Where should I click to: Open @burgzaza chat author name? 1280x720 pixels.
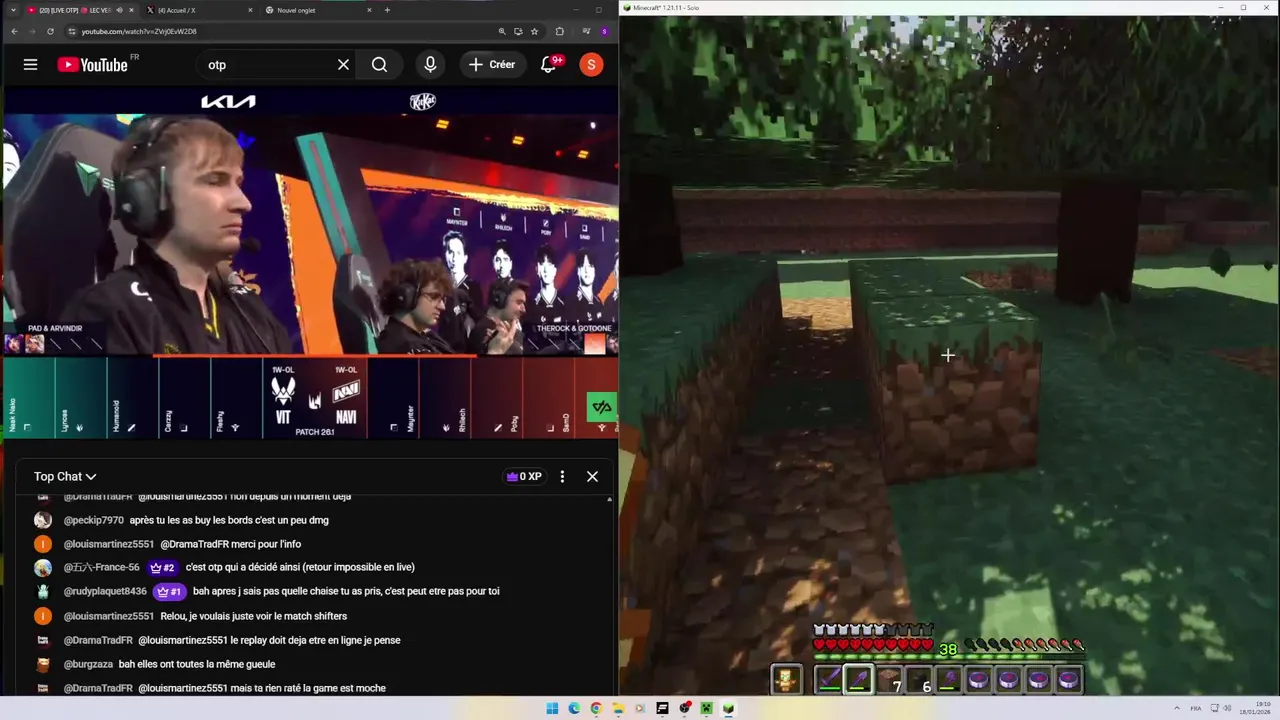(88, 664)
